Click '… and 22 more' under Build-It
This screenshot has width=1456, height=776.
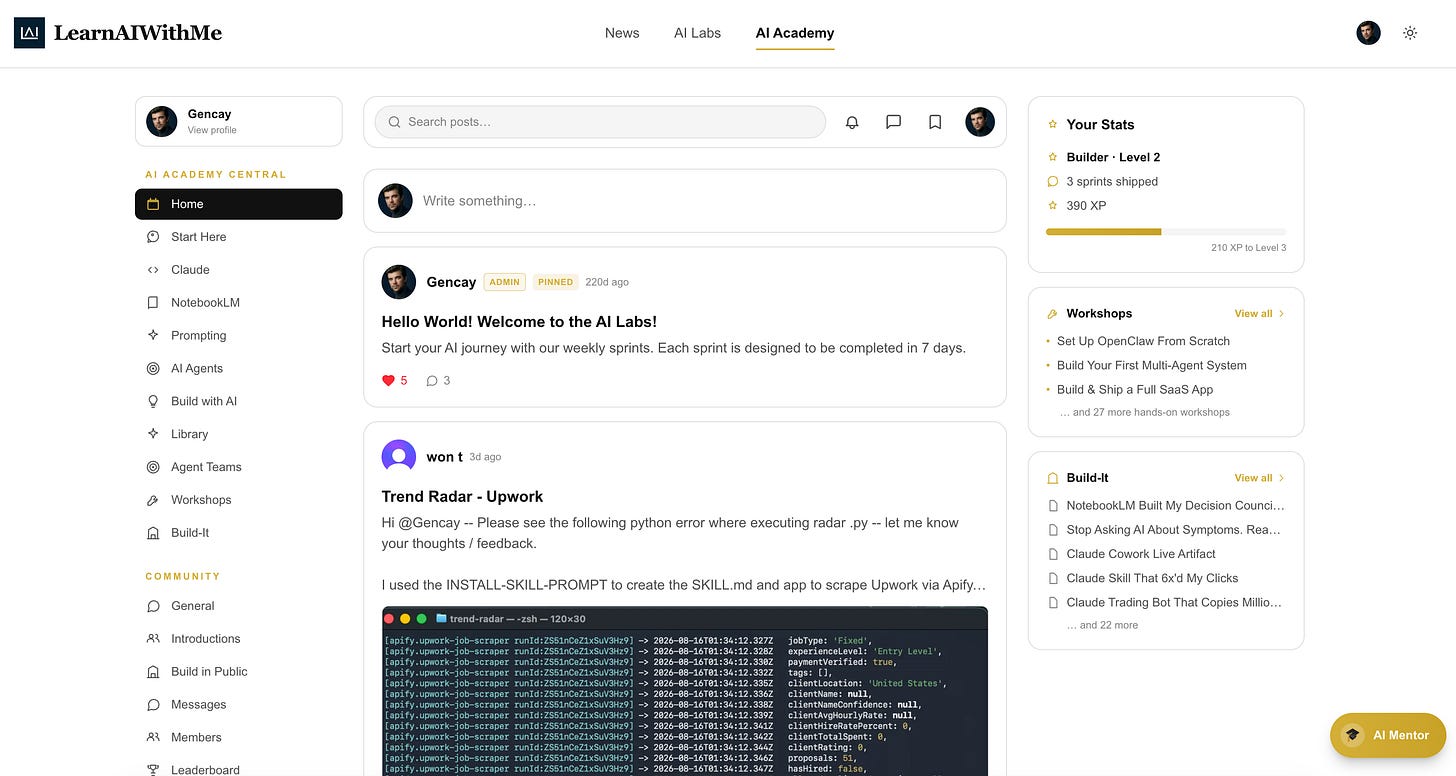[x=1102, y=625]
